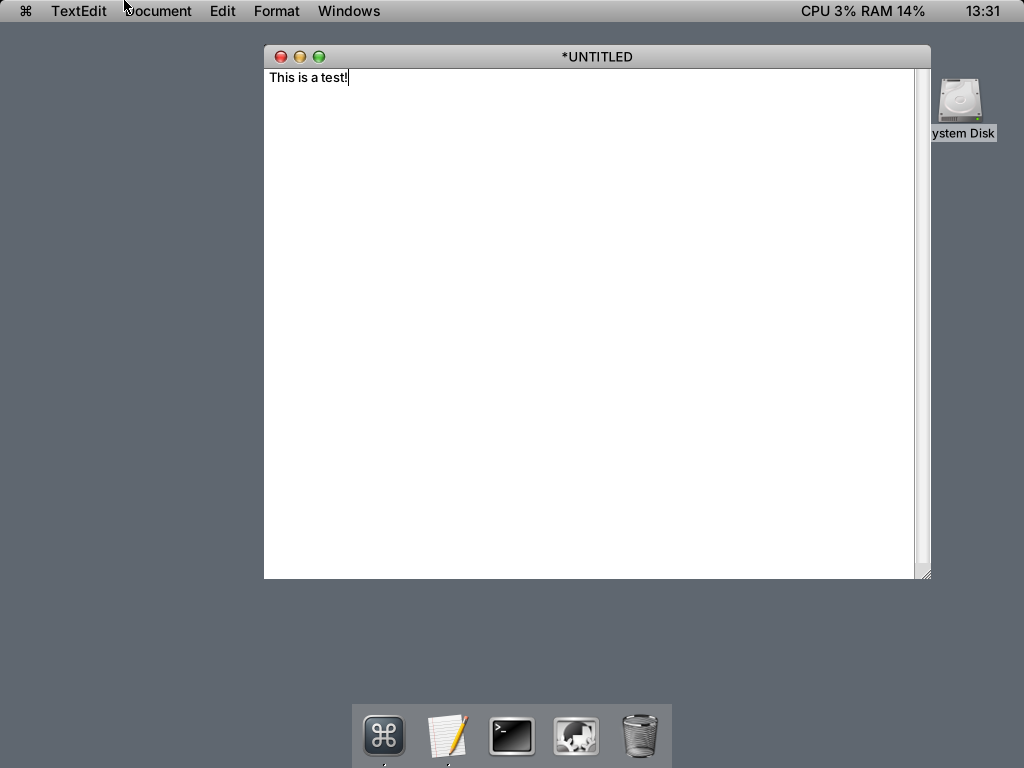Minimize window using the yellow button
This screenshot has height=768, width=1024.
point(300,57)
